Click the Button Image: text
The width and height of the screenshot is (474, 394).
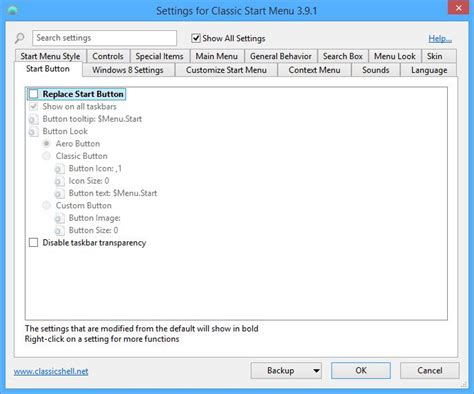coord(95,218)
